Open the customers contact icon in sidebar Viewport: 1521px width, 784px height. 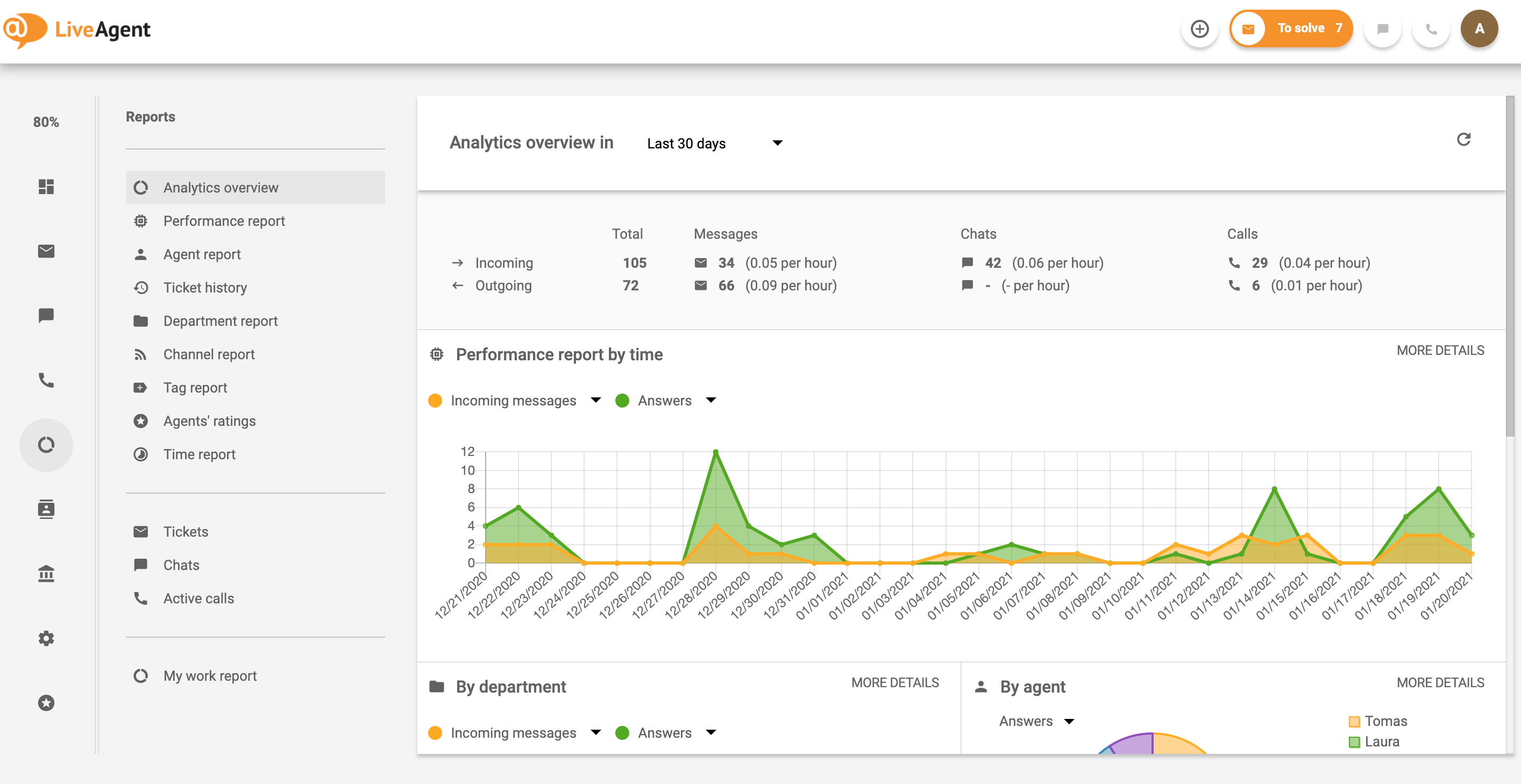coord(46,508)
